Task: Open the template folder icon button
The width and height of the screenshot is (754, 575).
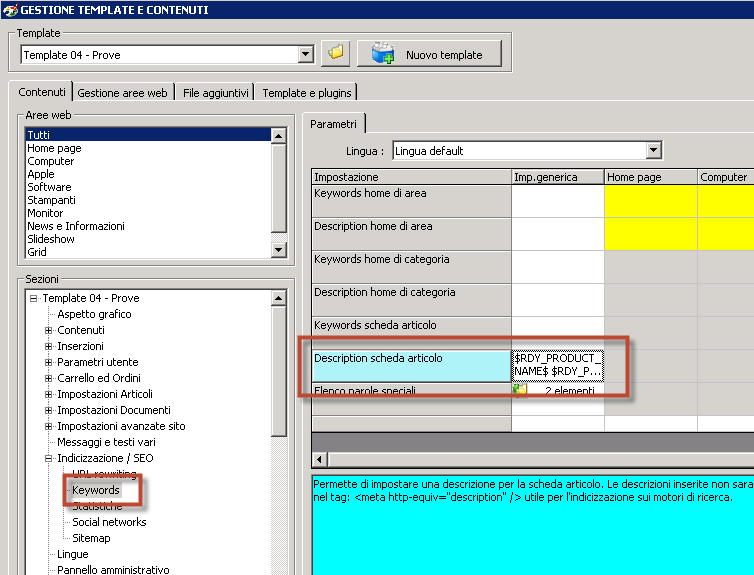Action: 335,53
